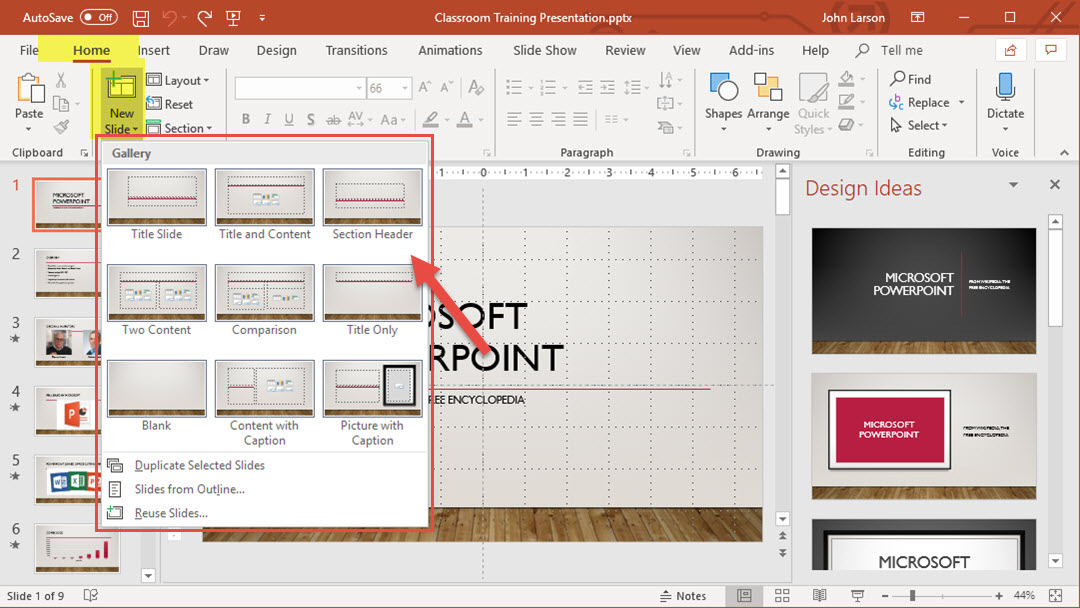Choose Reuse Slides from the gallery menu
This screenshot has width=1080, height=608.
point(171,513)
